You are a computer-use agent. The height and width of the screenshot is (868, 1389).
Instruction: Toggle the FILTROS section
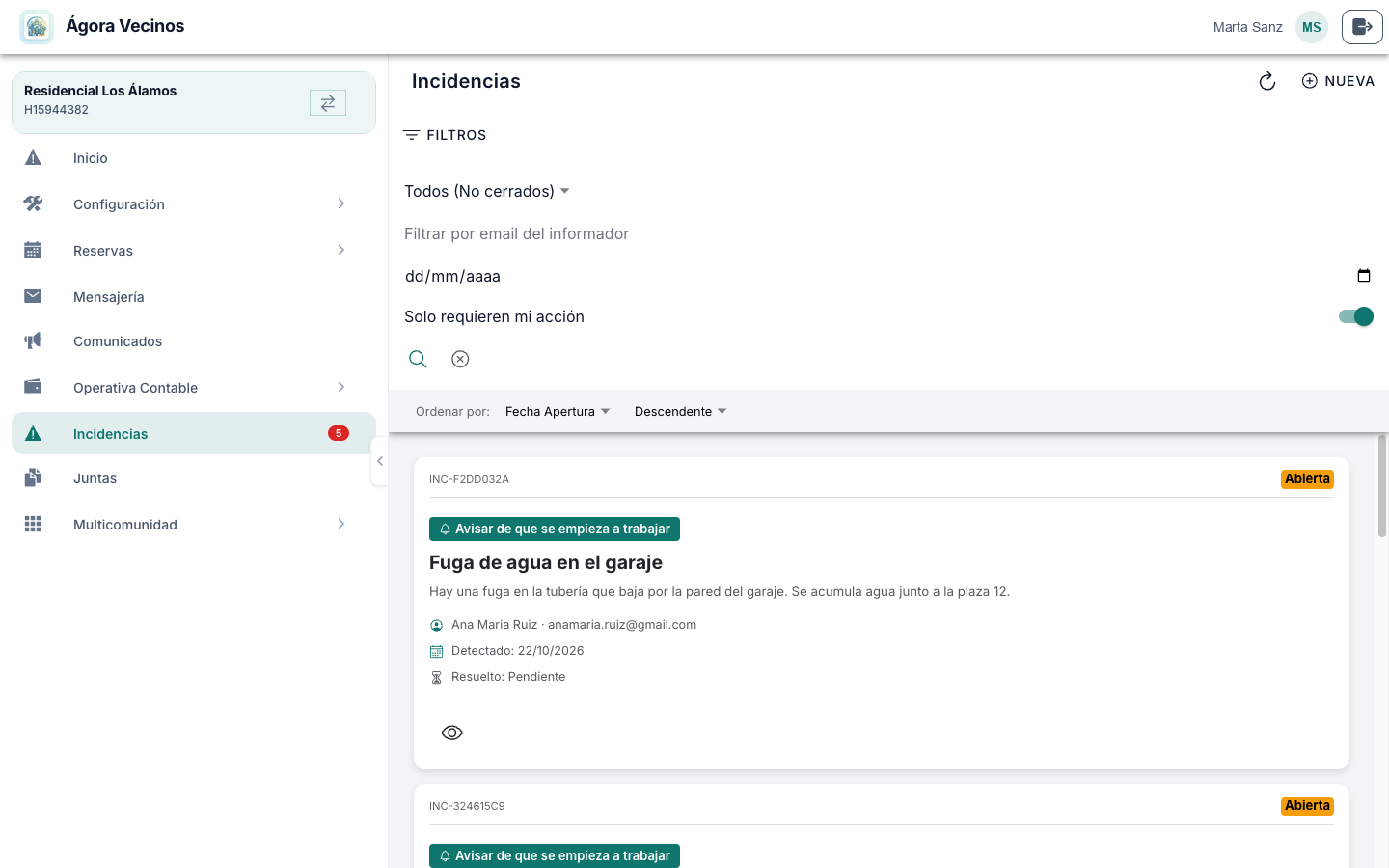click(x=445, y=135)
